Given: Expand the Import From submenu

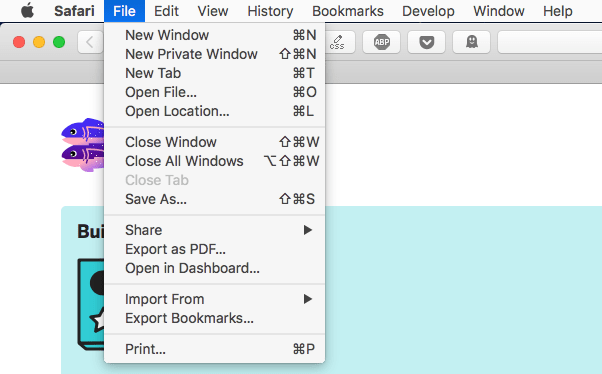Looking at the screenshot, I should click(215, 299).
